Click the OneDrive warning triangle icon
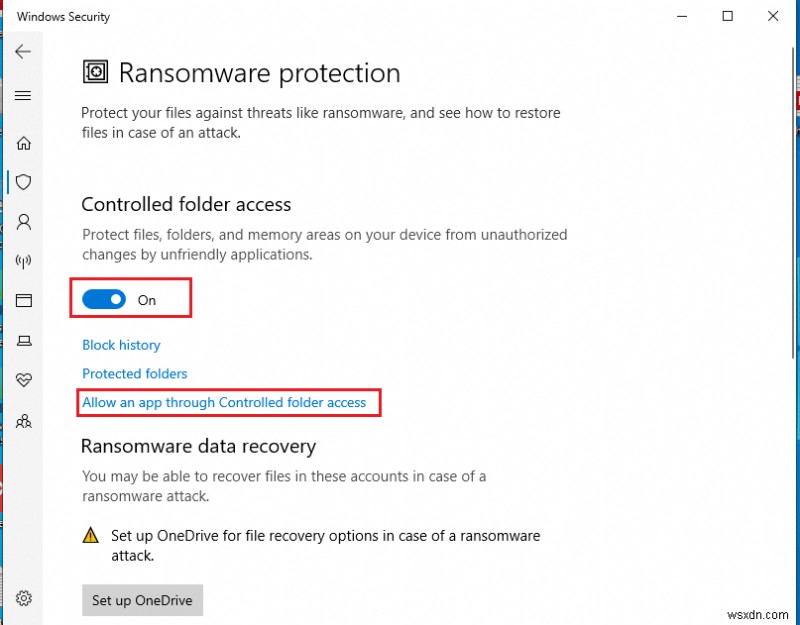 [91, 536]
